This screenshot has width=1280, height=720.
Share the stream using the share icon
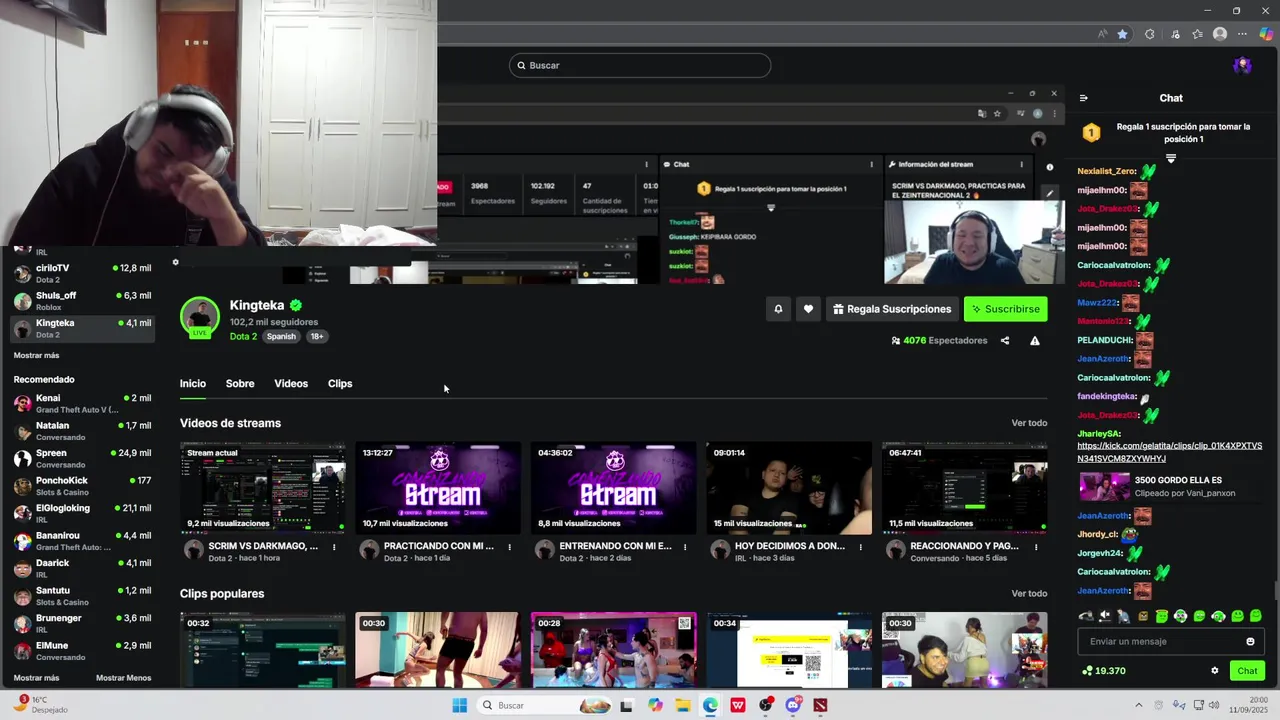point(1005,341)
